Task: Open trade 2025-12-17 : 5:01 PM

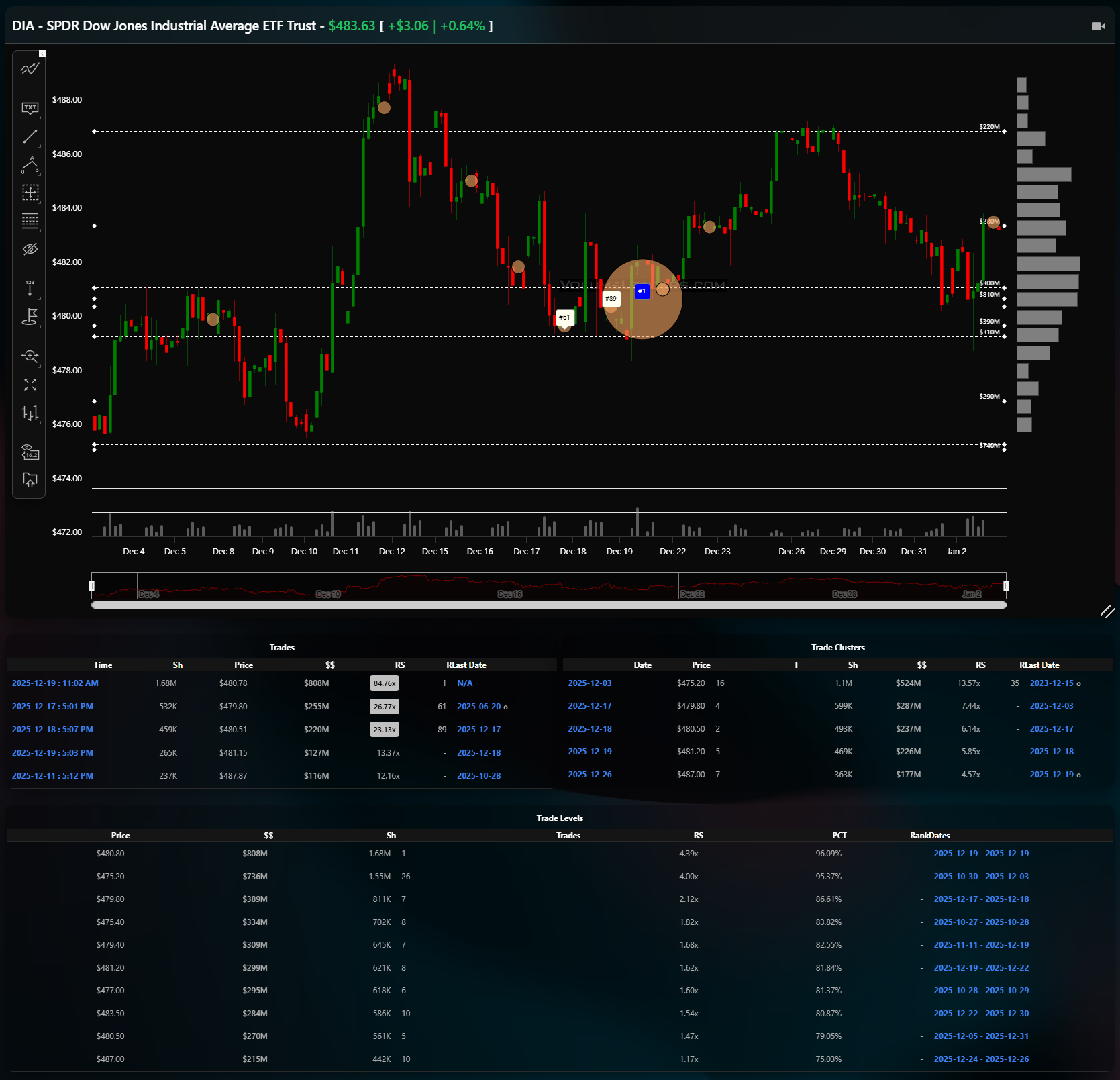Action: (52, 707)
